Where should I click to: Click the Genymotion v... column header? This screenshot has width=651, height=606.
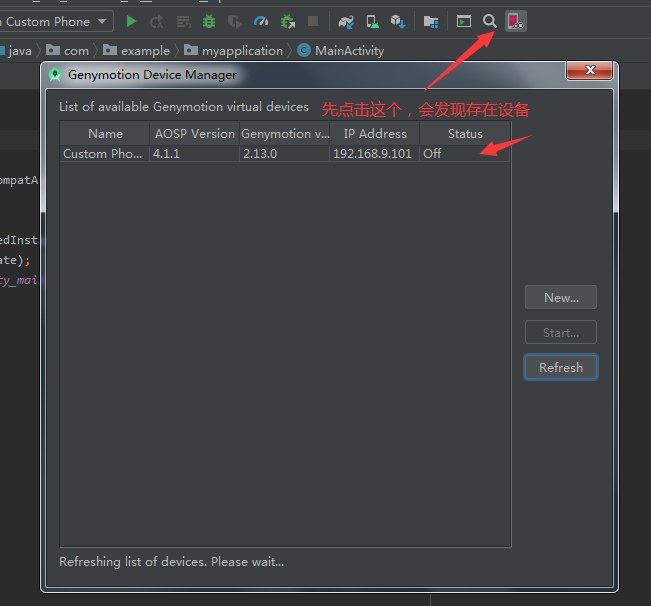[285, 134]
